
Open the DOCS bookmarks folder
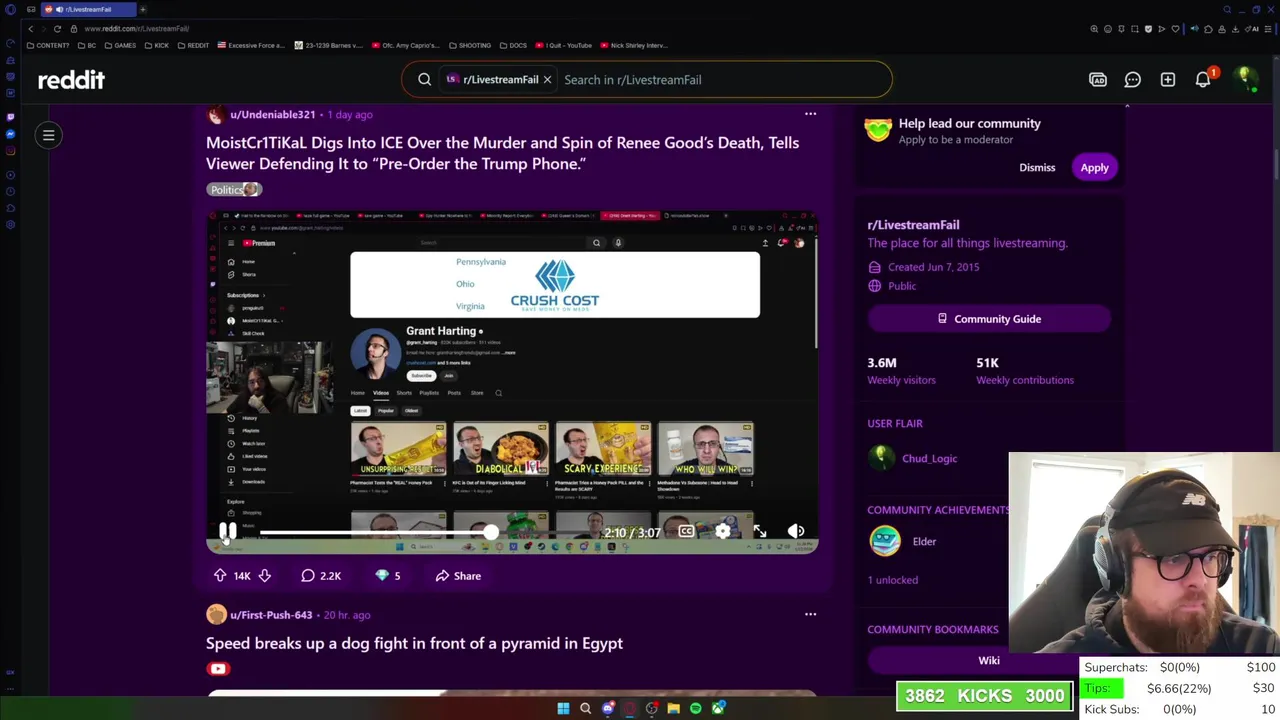(x=513, y=45)
